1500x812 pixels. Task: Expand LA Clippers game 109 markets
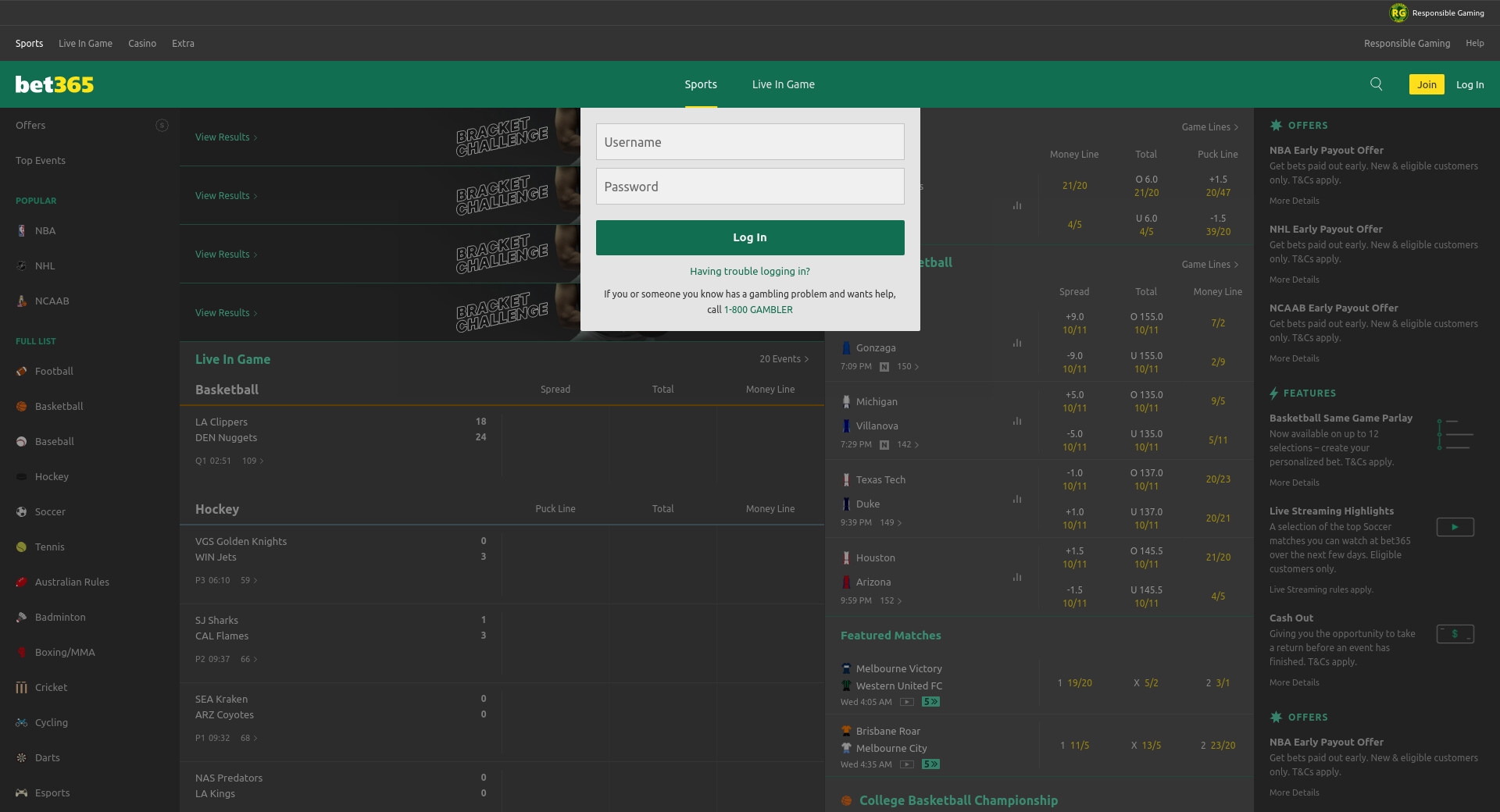pyautogui.click(x=252, y=461)
